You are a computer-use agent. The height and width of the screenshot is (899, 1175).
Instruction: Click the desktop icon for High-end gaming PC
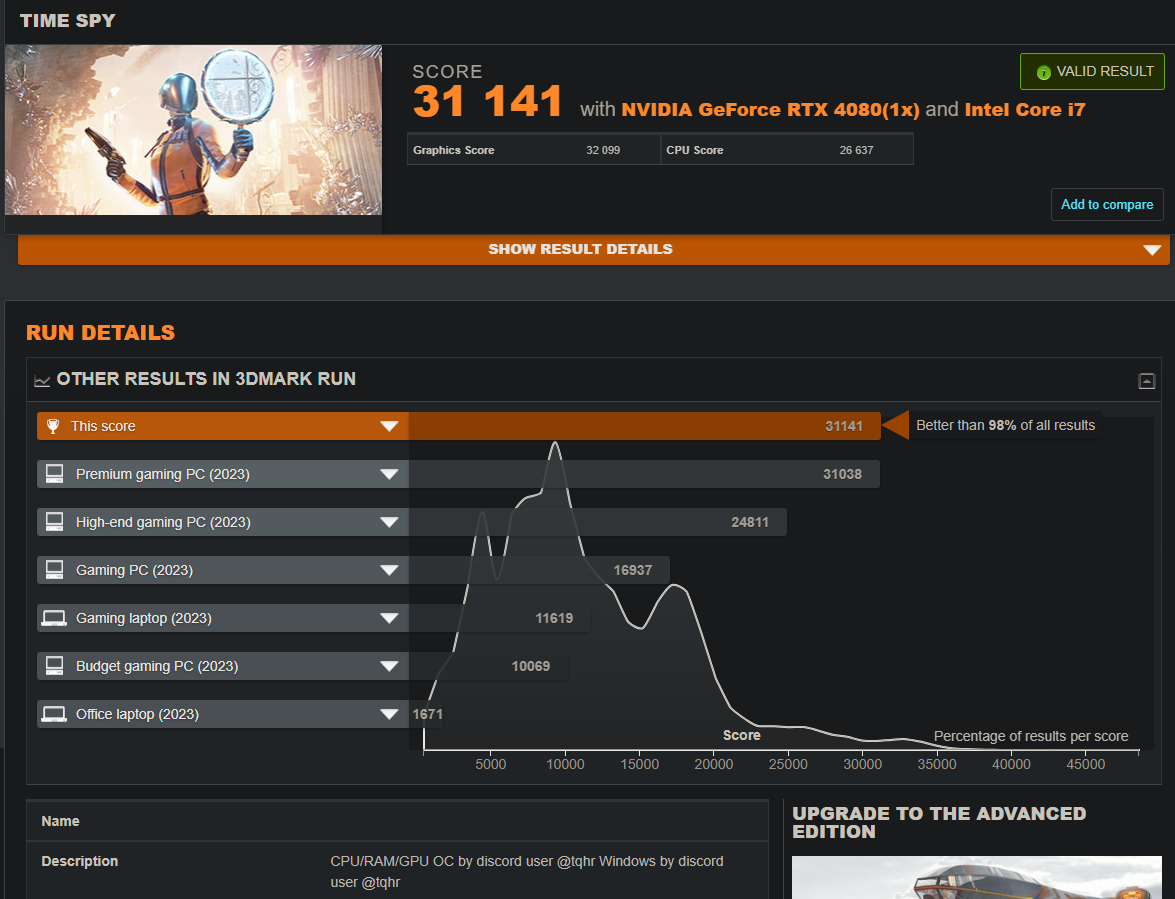54,522
